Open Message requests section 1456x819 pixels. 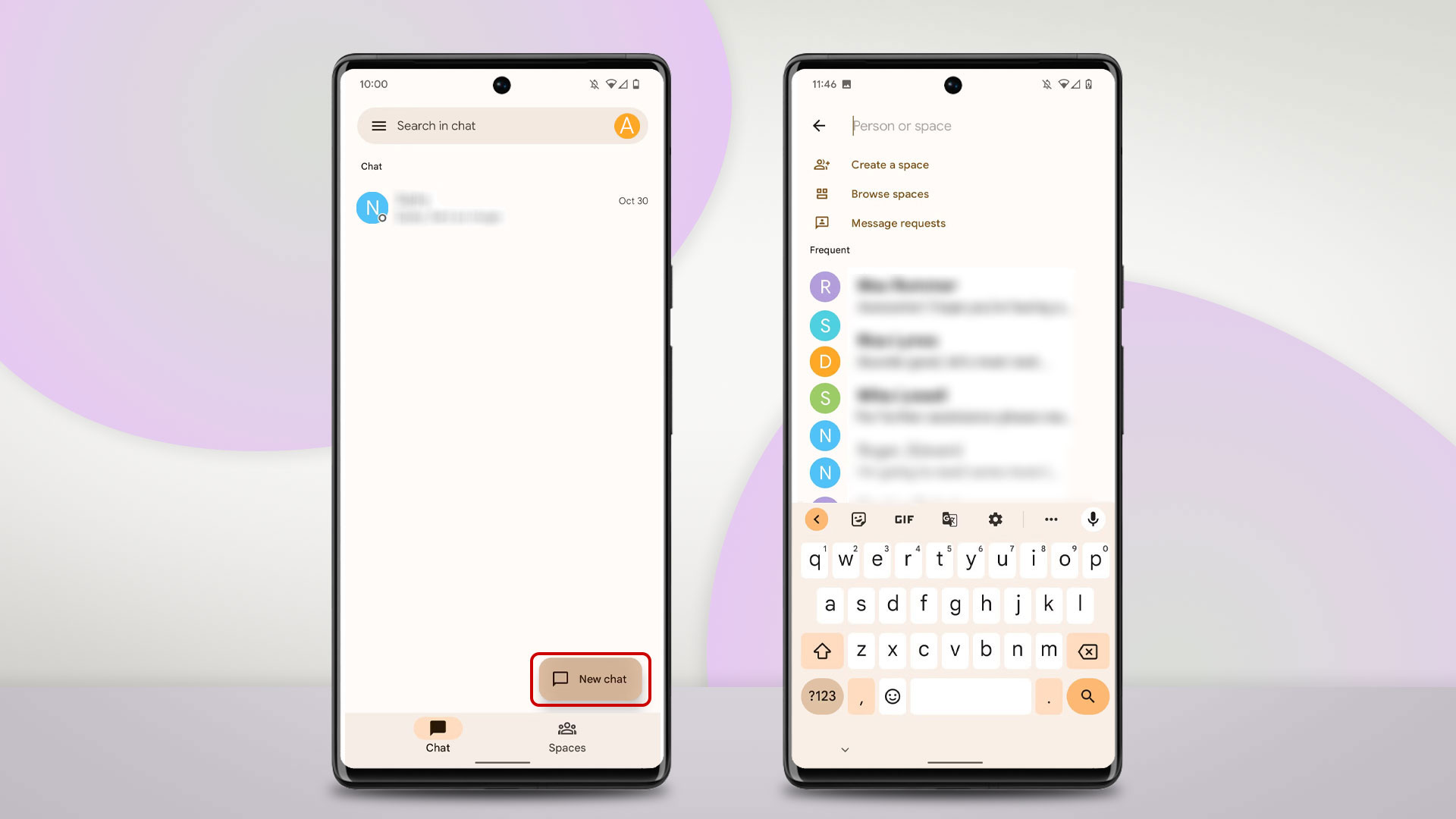898,222
